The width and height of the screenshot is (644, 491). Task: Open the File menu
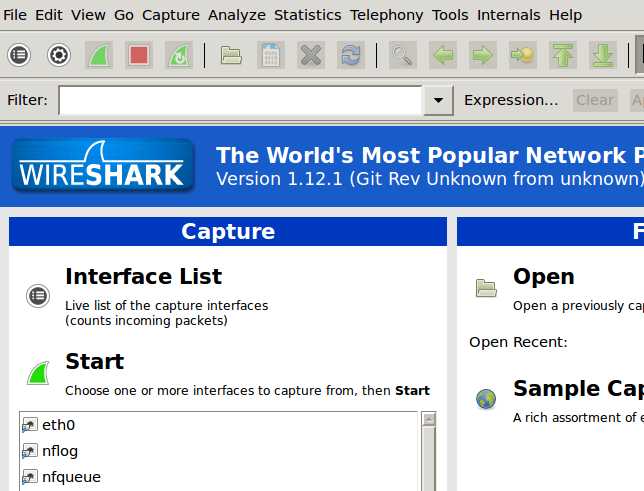[15, 15]
